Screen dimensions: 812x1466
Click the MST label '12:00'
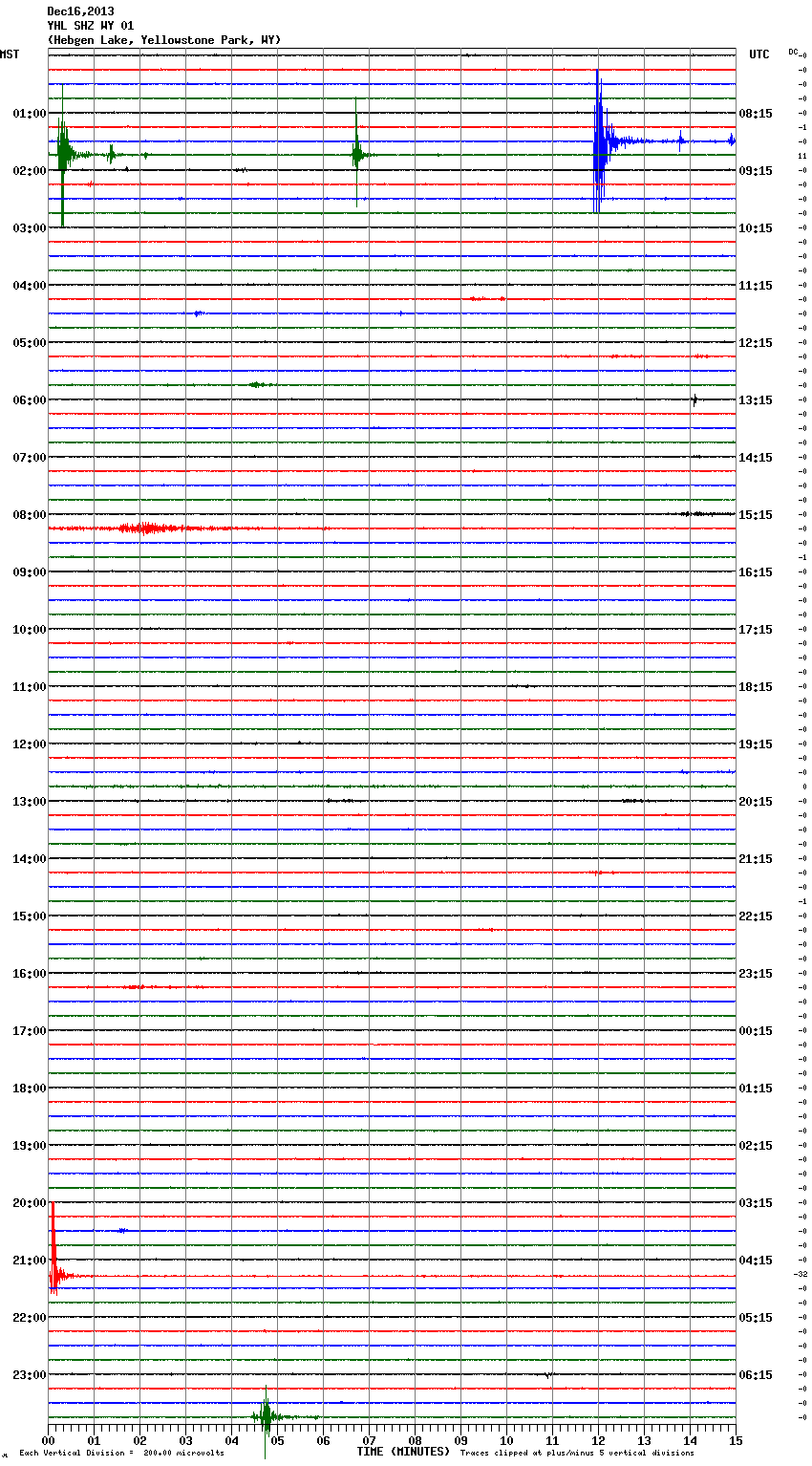[29, 744]
